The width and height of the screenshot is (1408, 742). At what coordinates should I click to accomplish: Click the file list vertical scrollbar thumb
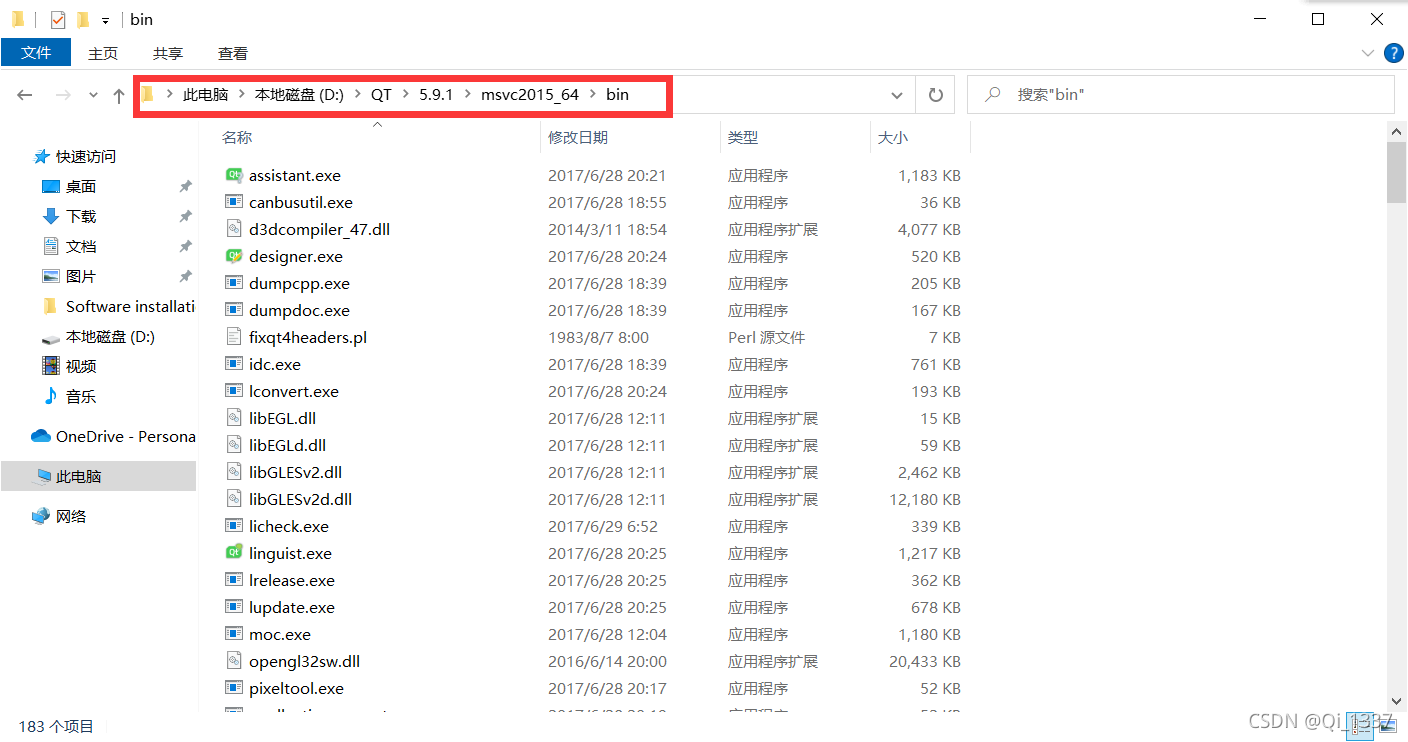pos(1397,172)
